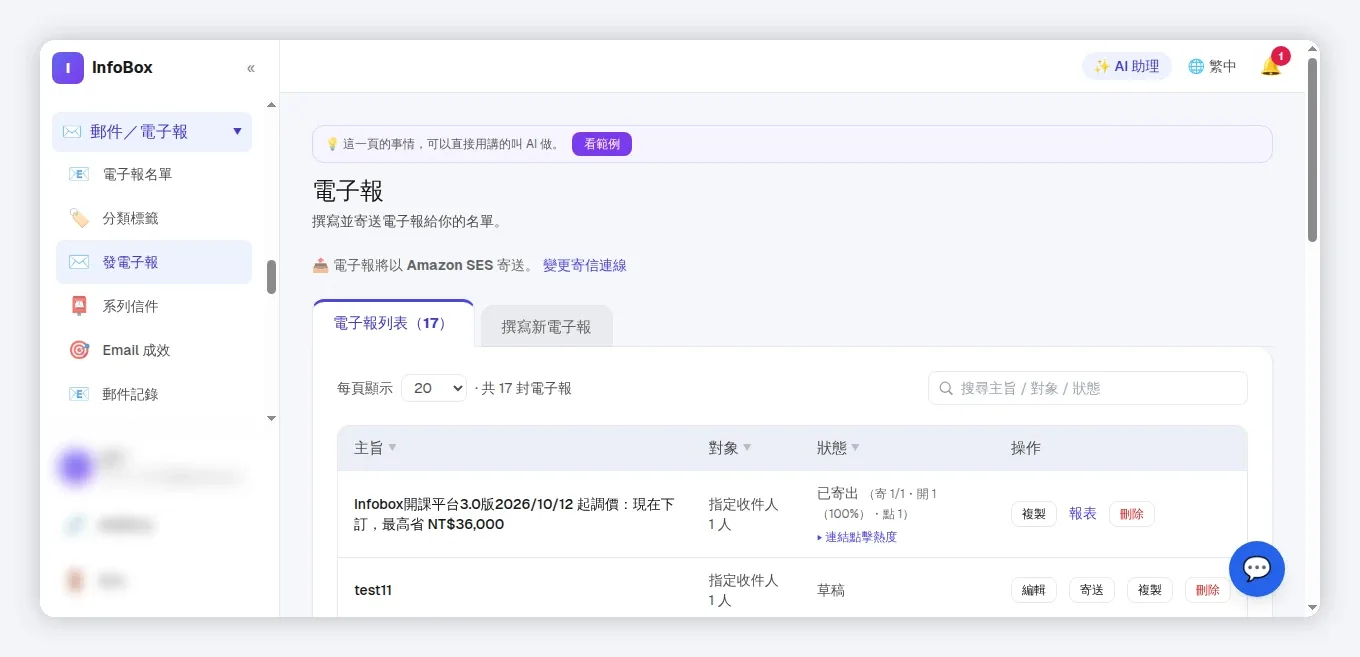Image resolution: width=1360 pixels, height=657 pixels.
Task: Click 複製 for test11 draft
Action: point(1150,590)
